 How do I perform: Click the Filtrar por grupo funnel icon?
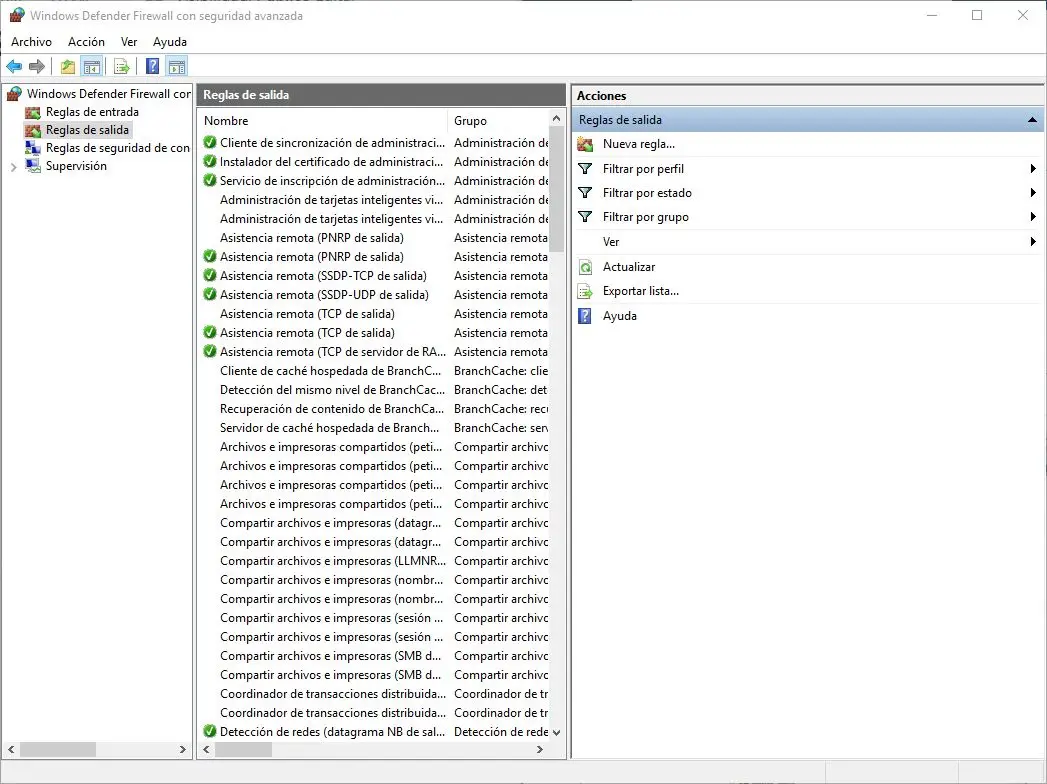point(585,217)
